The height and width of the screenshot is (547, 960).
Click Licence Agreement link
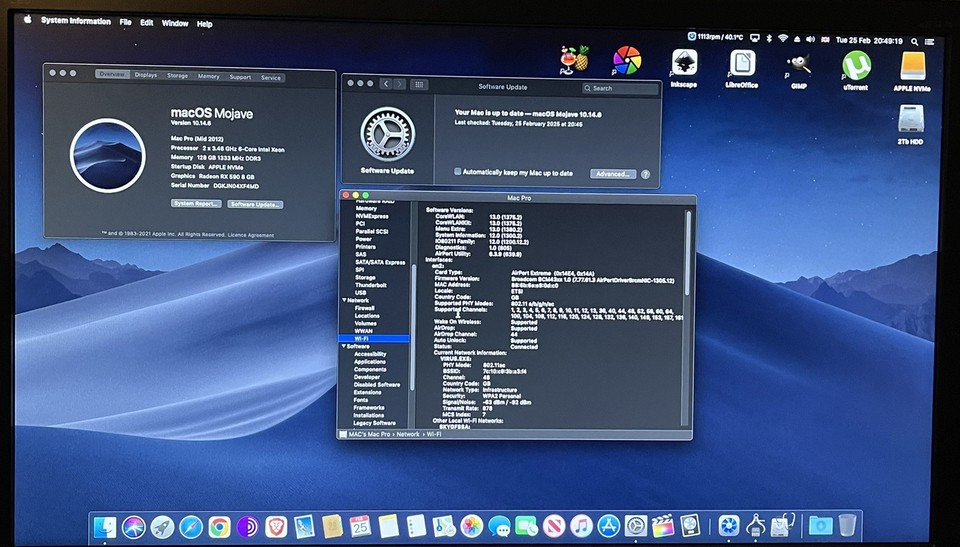248,235
